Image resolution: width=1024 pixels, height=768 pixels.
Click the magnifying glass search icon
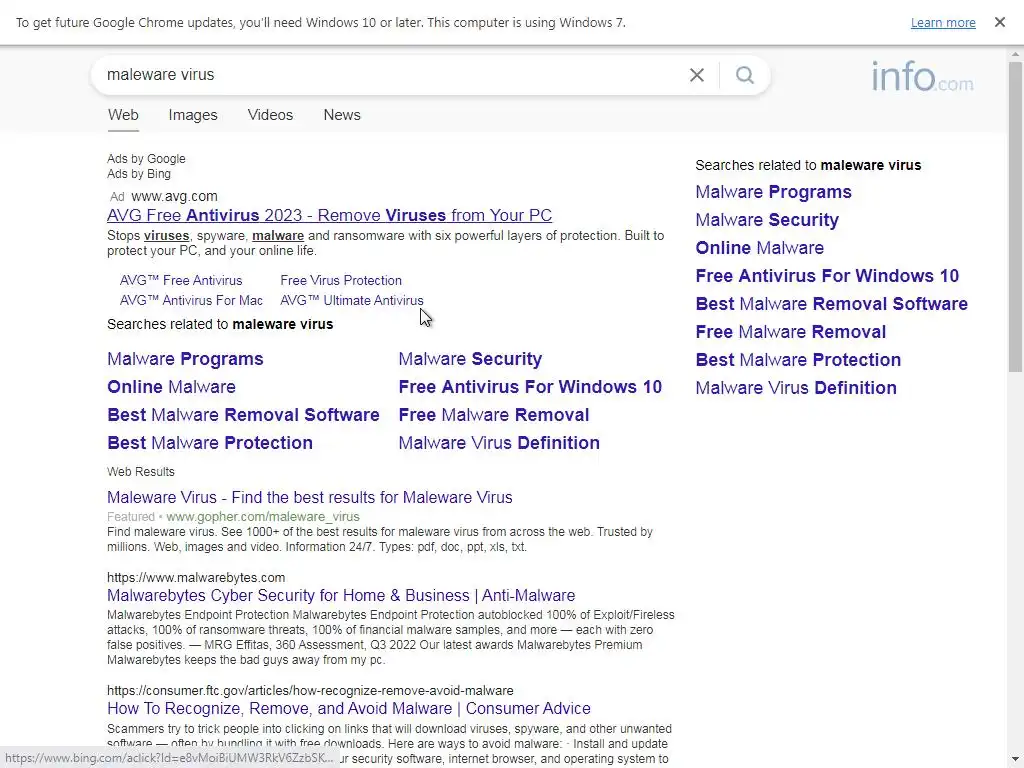[745, 75]
